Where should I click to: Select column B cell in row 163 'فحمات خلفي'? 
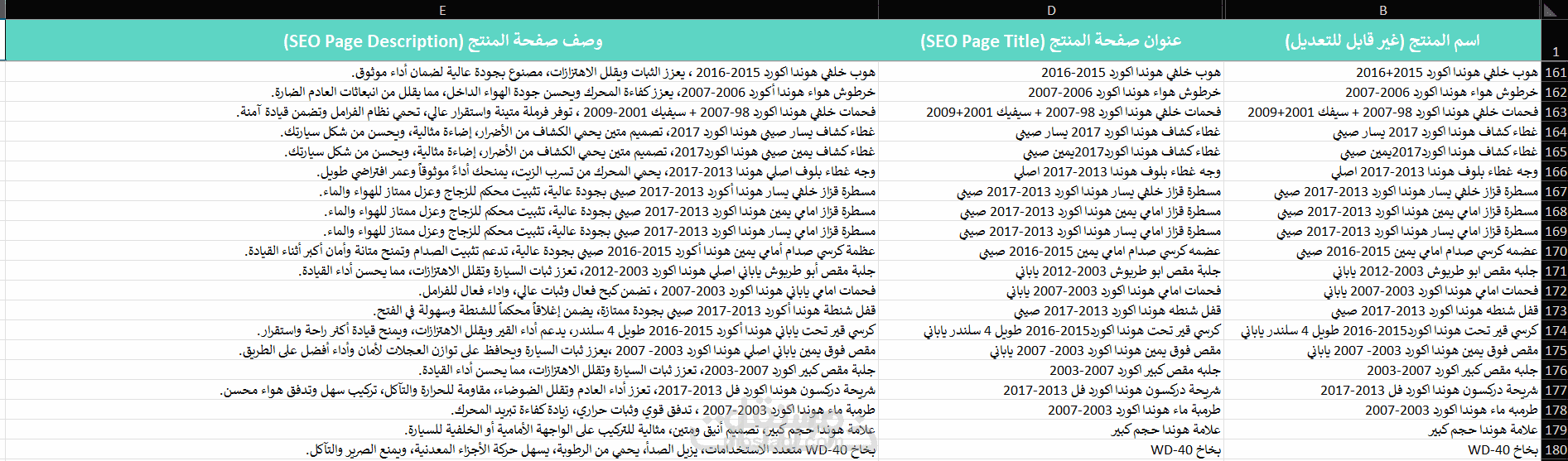pyautogui.click(x=1382, y=112)
